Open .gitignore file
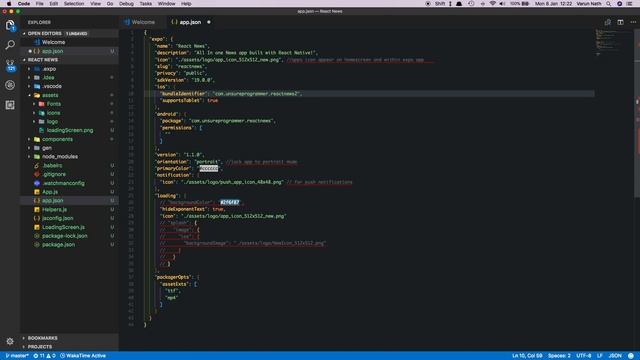This screenshot has width=640, height=360. tap(69, 174)
